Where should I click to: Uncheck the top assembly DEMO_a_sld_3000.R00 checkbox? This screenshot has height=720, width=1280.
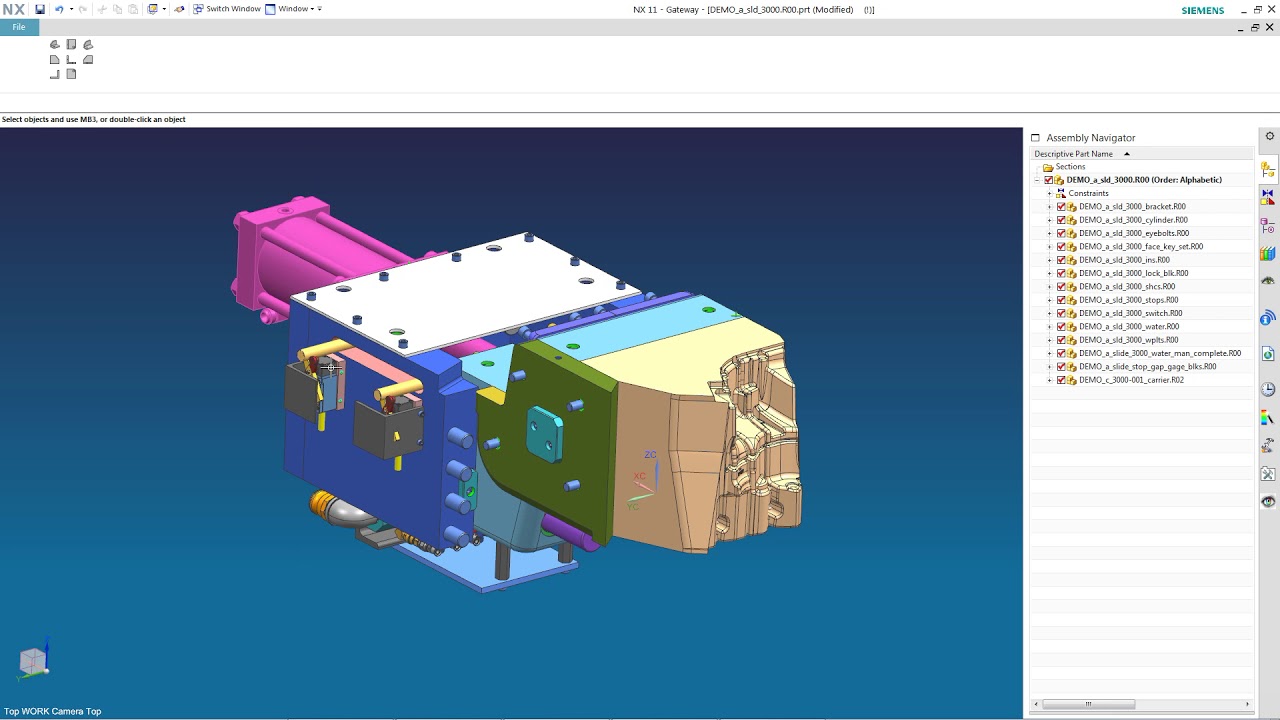(x=1049, y=180)
